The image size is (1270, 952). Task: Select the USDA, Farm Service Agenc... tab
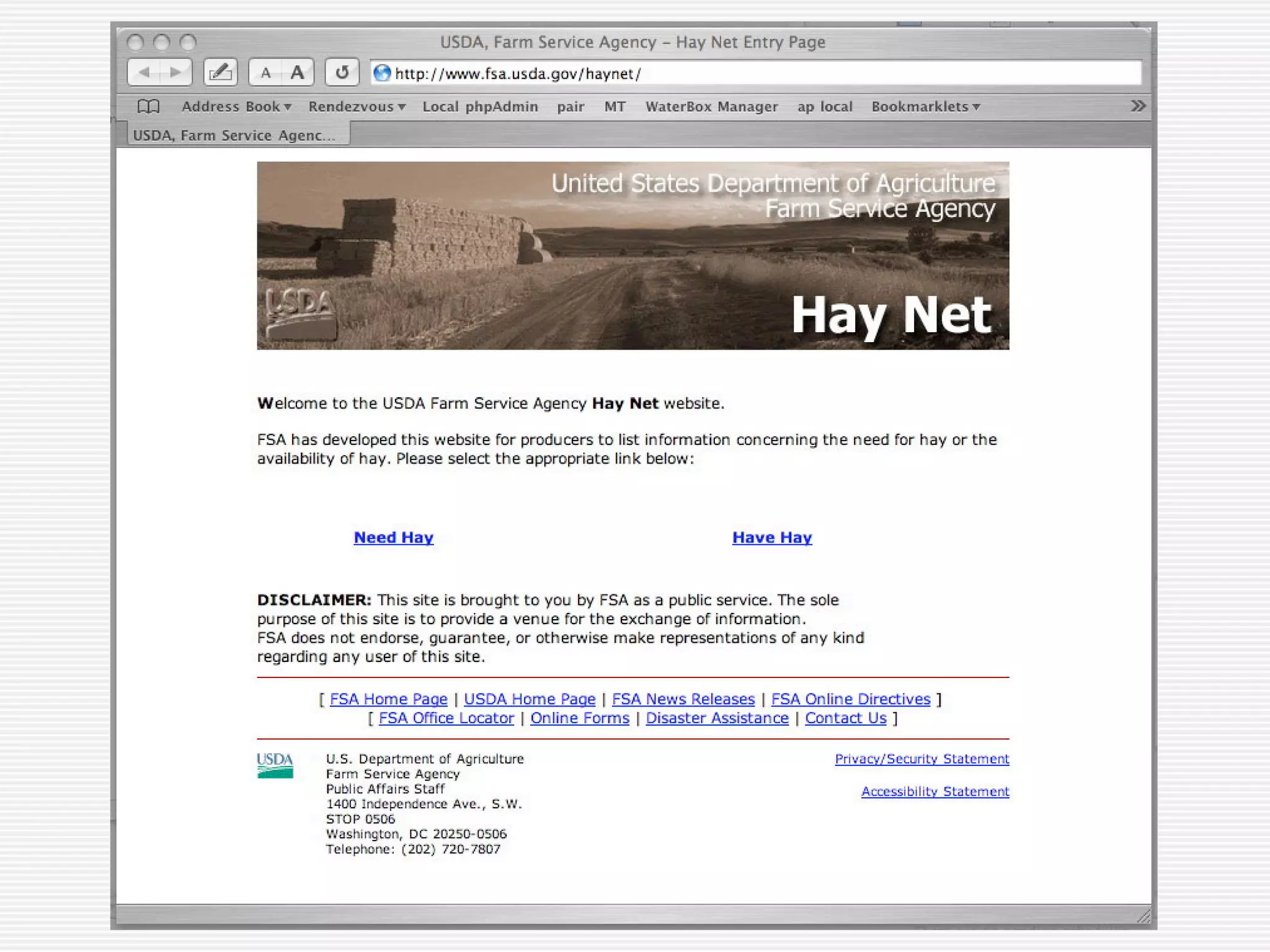click(239, 134)
